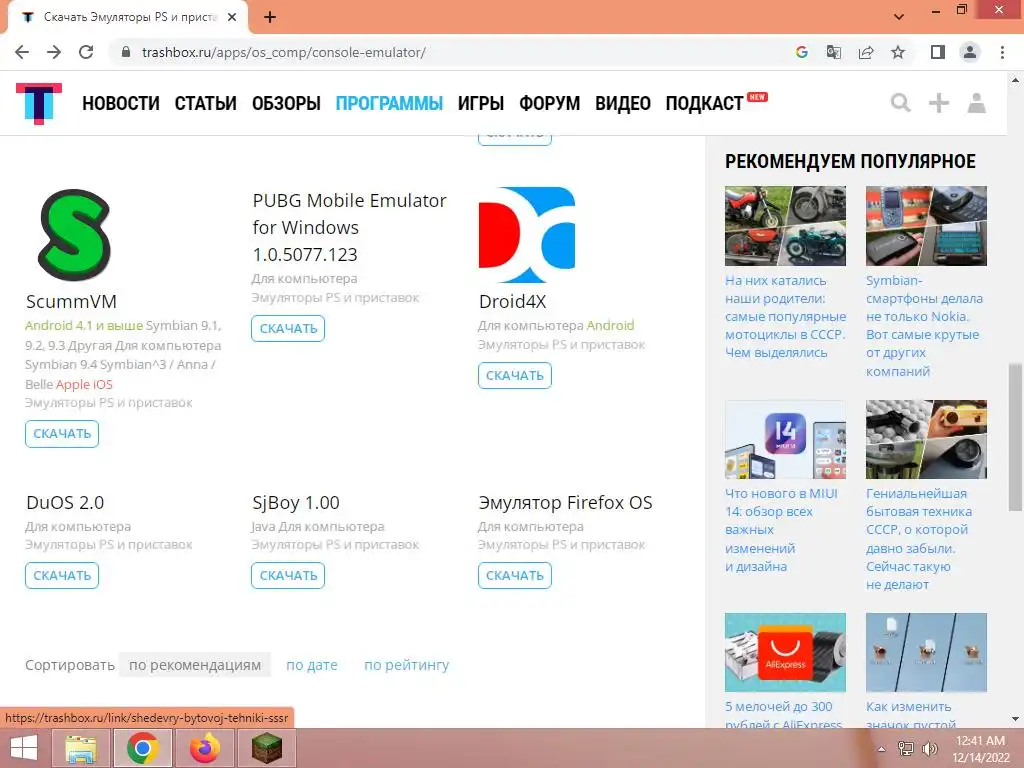Screen dimensions: 1024x768
Task: Open the Chrome profile avatar
Action: click(970, 52)
